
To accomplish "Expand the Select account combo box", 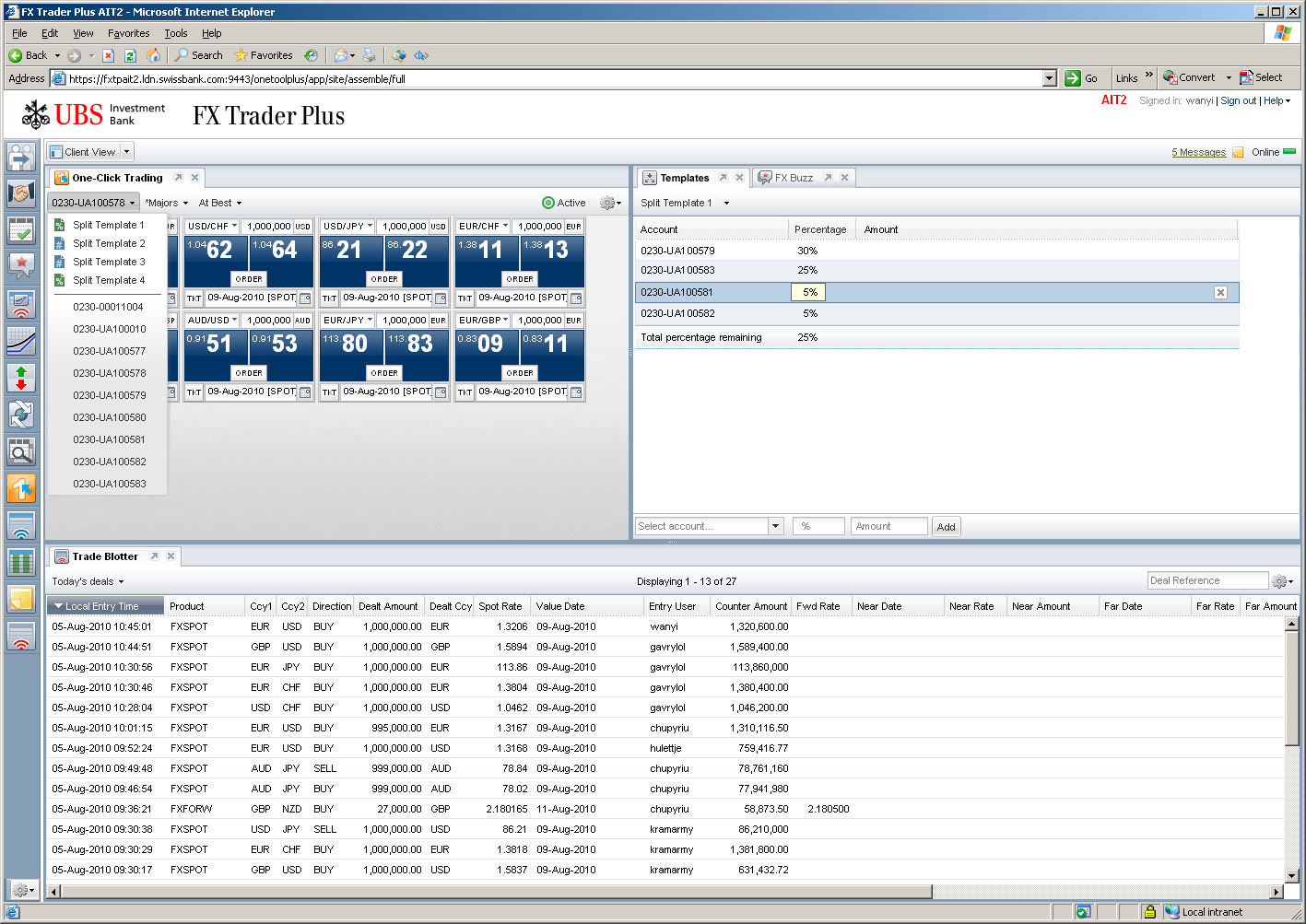I will pyautogui.click(x=775, y=526).
